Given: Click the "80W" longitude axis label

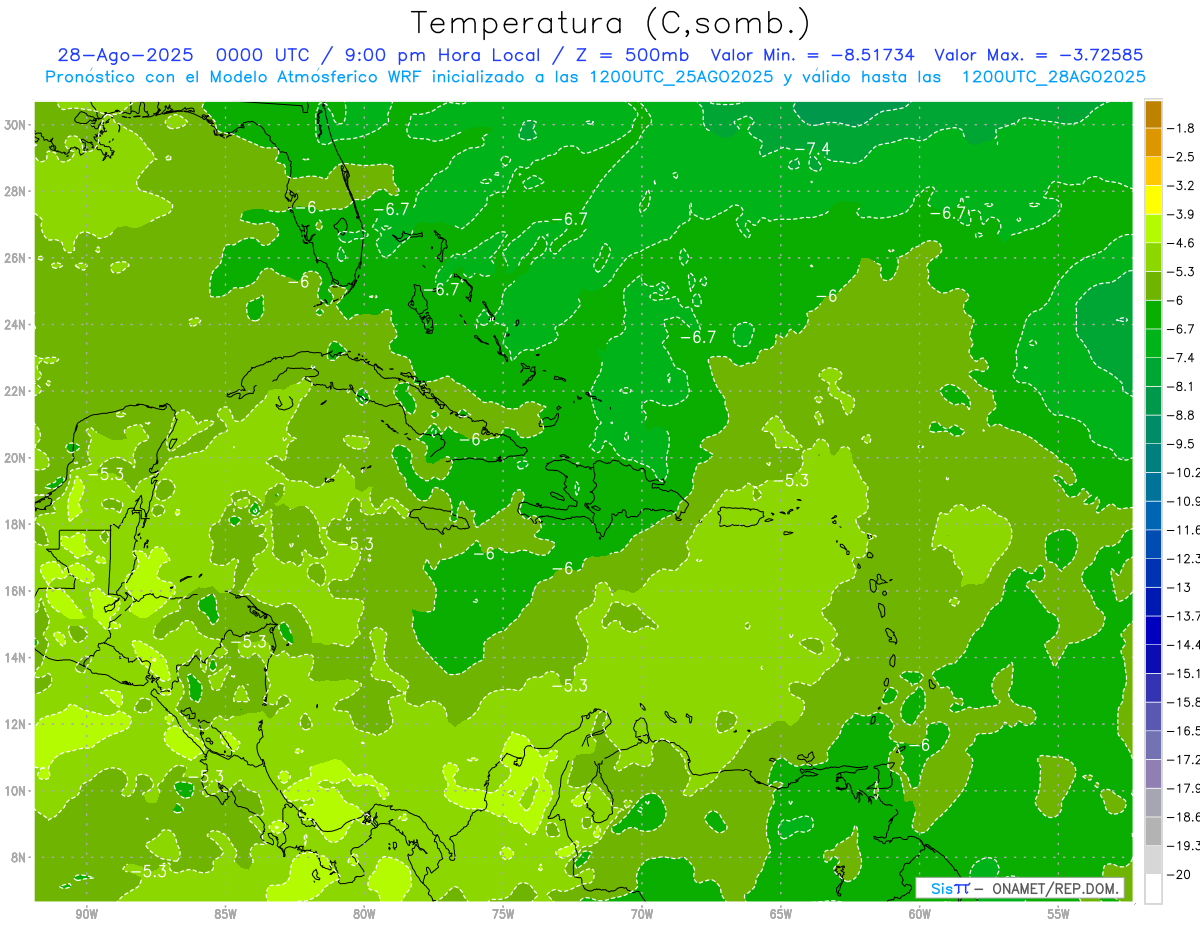Looking at the screenshot, I should [x=364, y=914].
